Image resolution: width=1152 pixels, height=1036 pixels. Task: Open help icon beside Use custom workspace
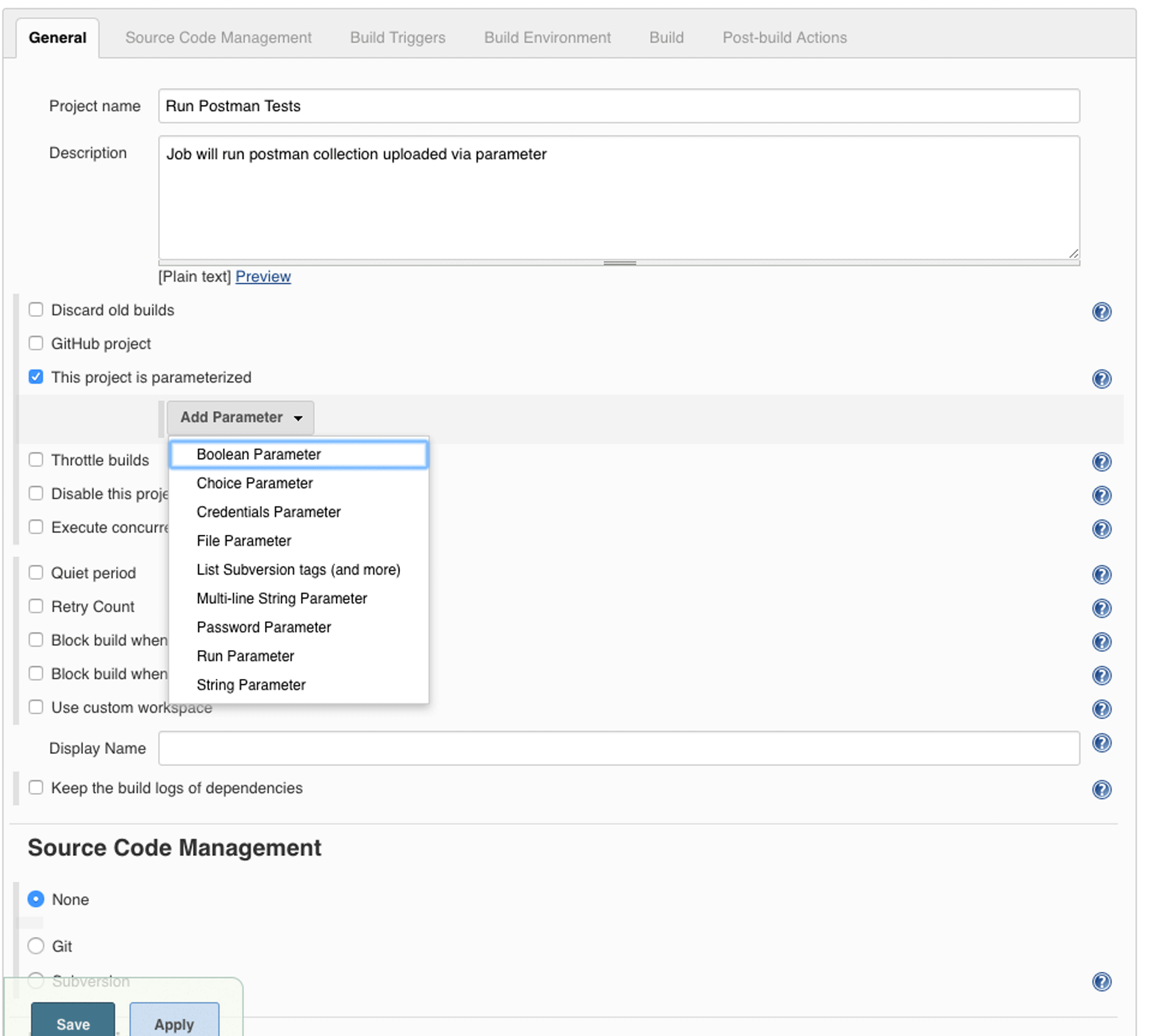pyautogui.click(x=1101, y=709)
